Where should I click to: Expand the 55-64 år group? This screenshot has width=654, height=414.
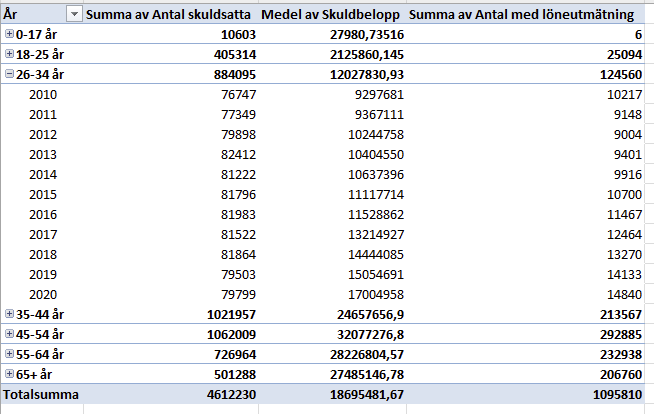tap(9, 354)
